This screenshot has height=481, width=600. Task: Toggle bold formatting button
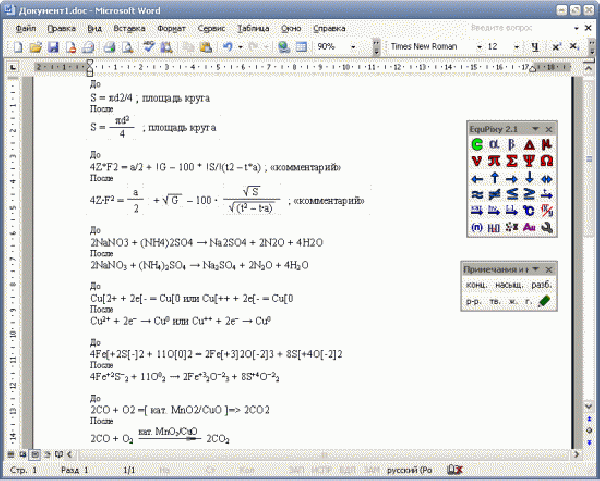click(535, 47)
